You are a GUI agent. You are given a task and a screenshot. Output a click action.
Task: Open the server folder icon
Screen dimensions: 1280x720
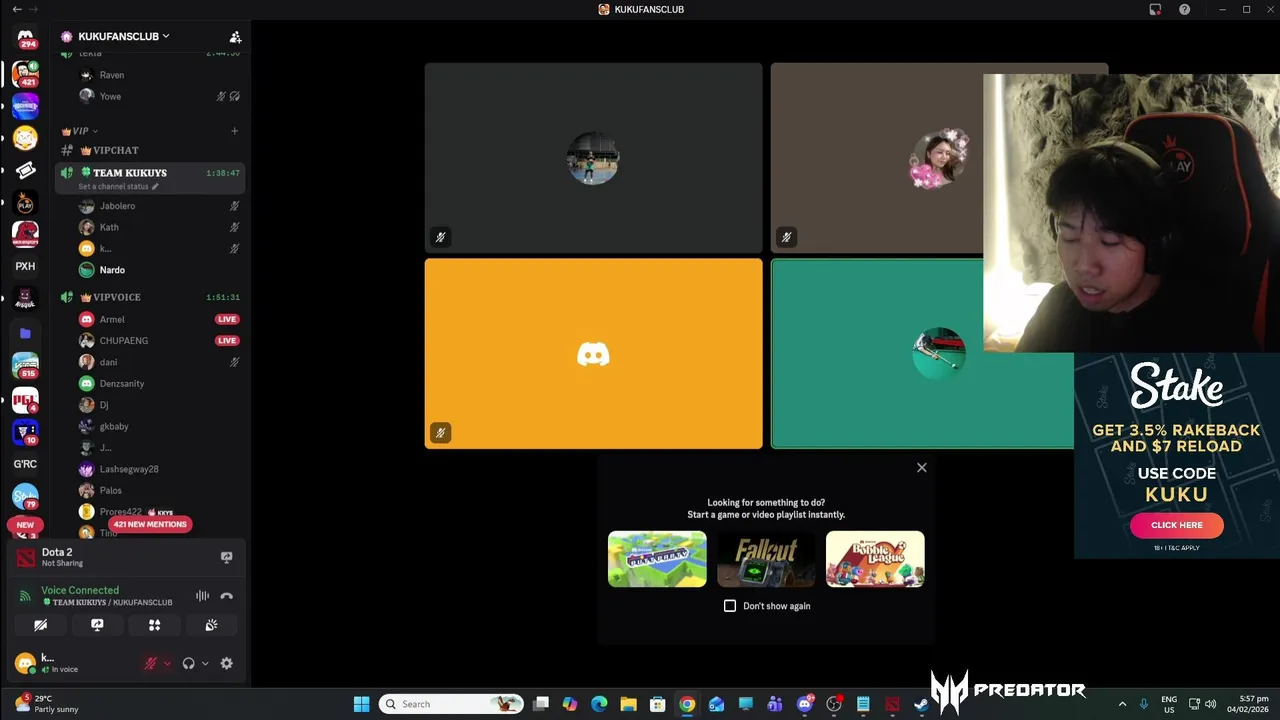[x=25, y=333]
